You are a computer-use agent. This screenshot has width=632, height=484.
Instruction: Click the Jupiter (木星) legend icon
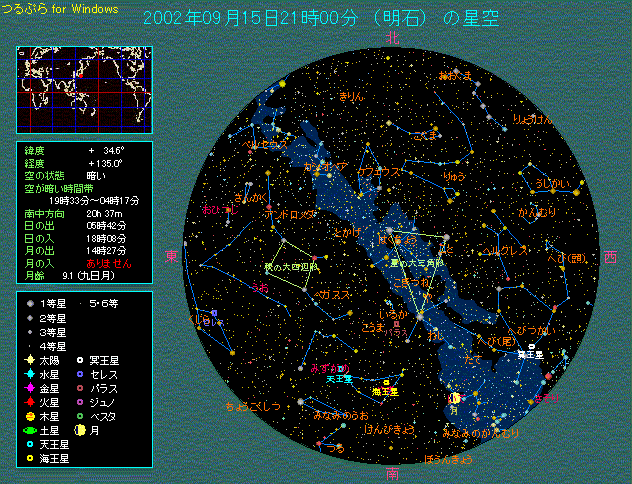click(x=31, y=415)
